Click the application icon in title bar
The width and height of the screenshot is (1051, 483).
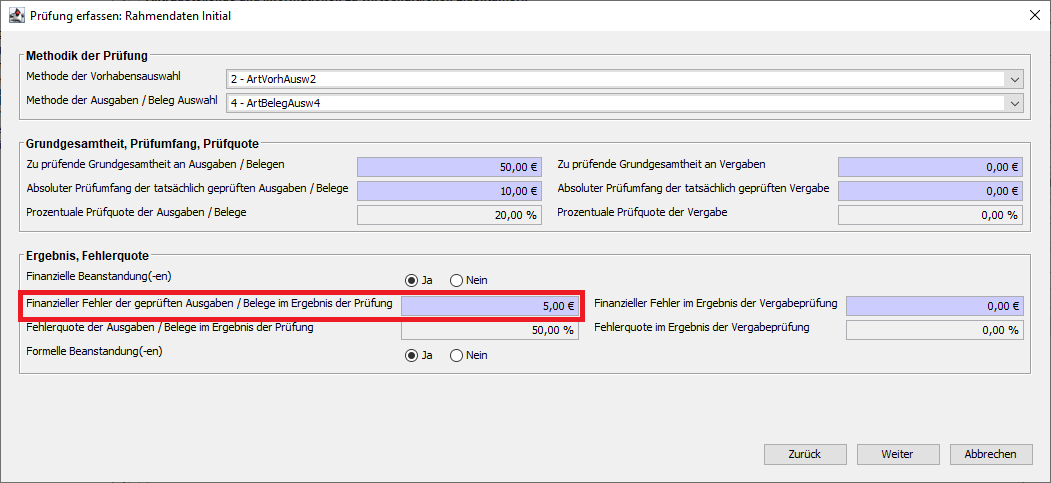tap(16, 15)
